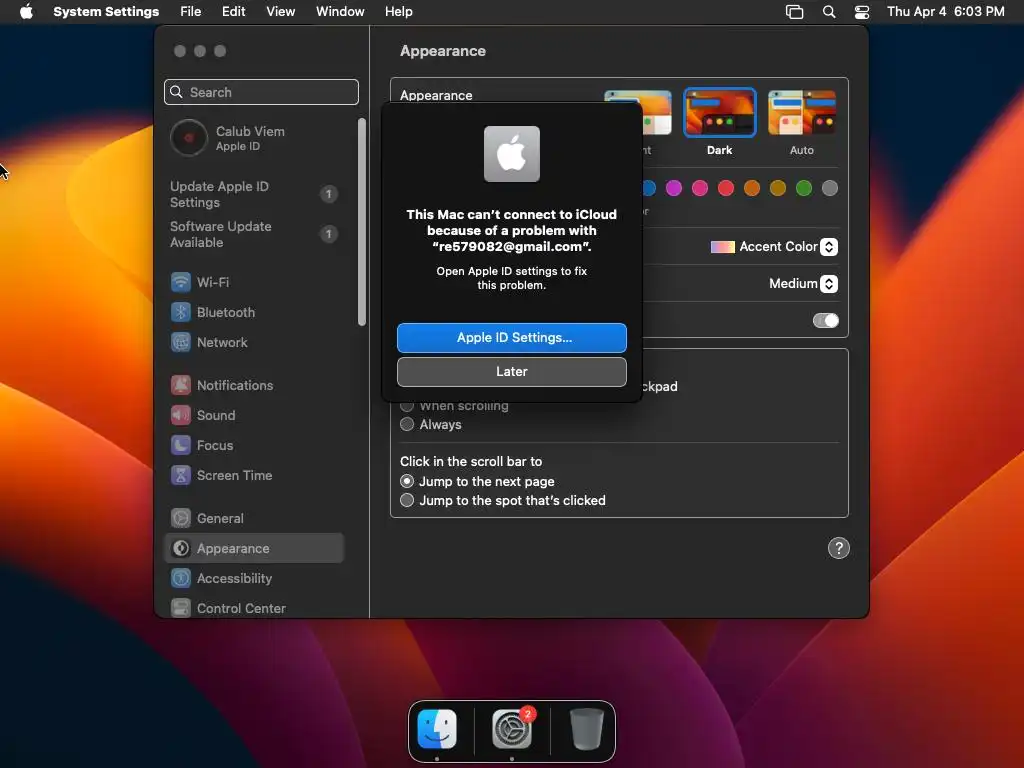Select the Dark appearance thumbnail
This screenshot has width=1024, height=768.
coord(720,112)
